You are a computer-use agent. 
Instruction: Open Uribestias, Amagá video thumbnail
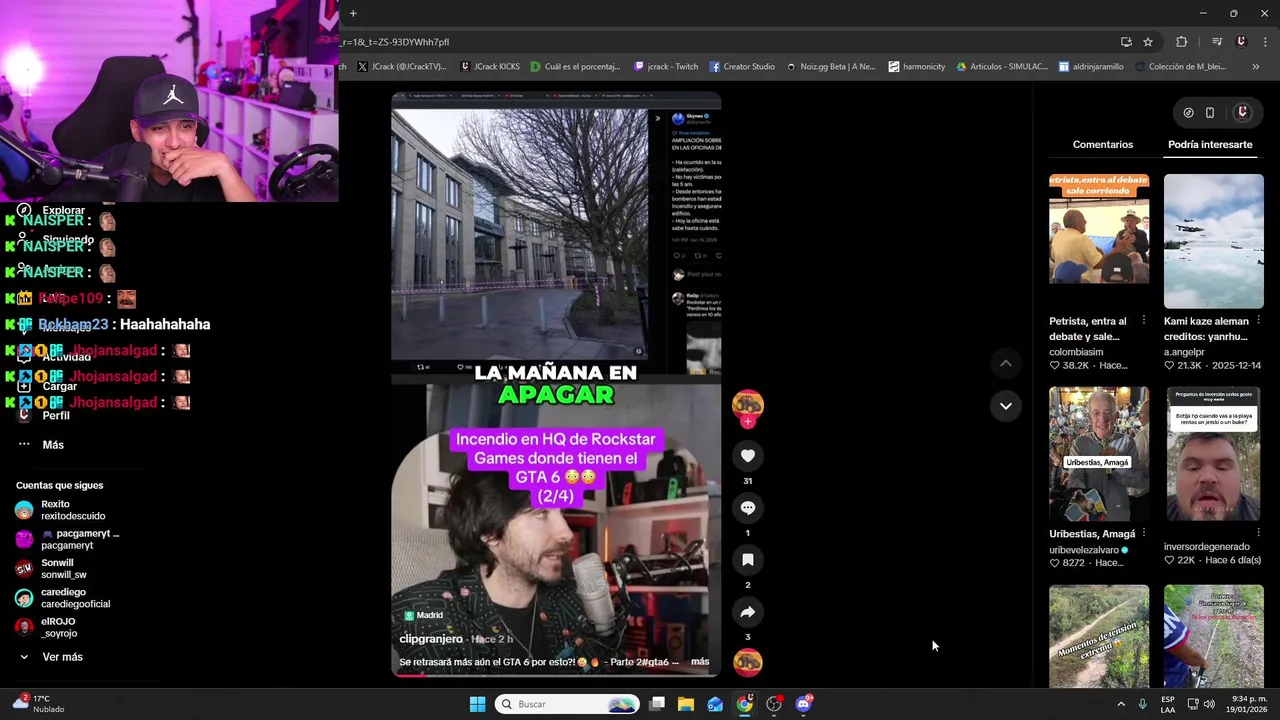1099,454
